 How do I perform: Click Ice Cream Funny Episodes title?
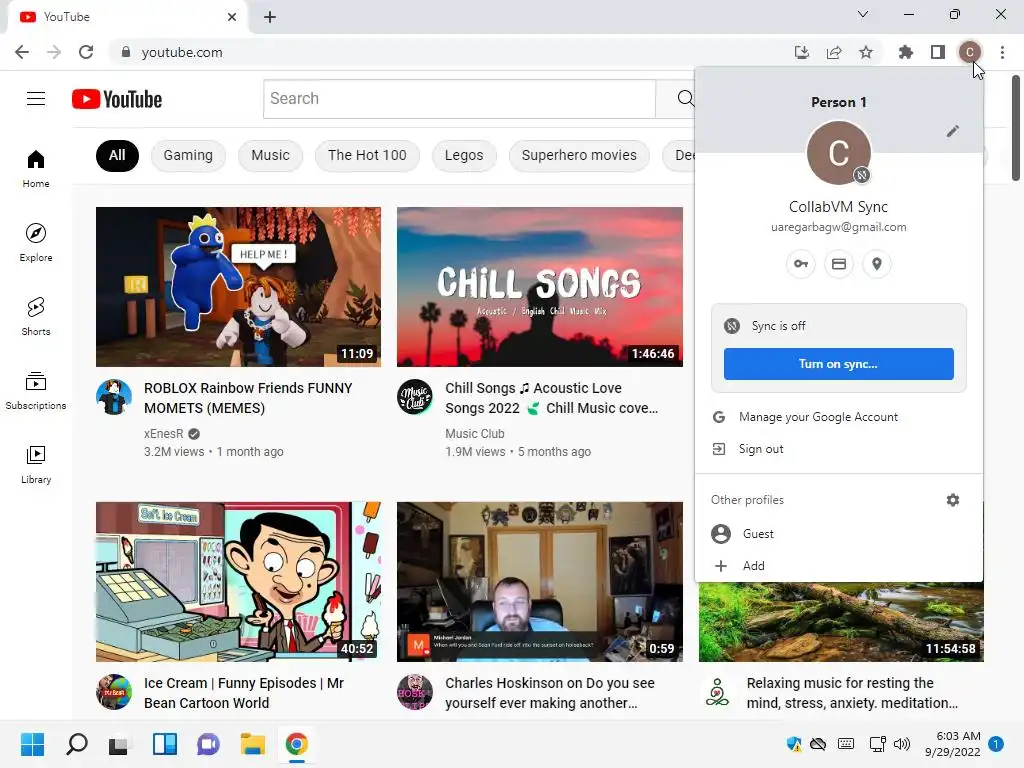[244, 693]
